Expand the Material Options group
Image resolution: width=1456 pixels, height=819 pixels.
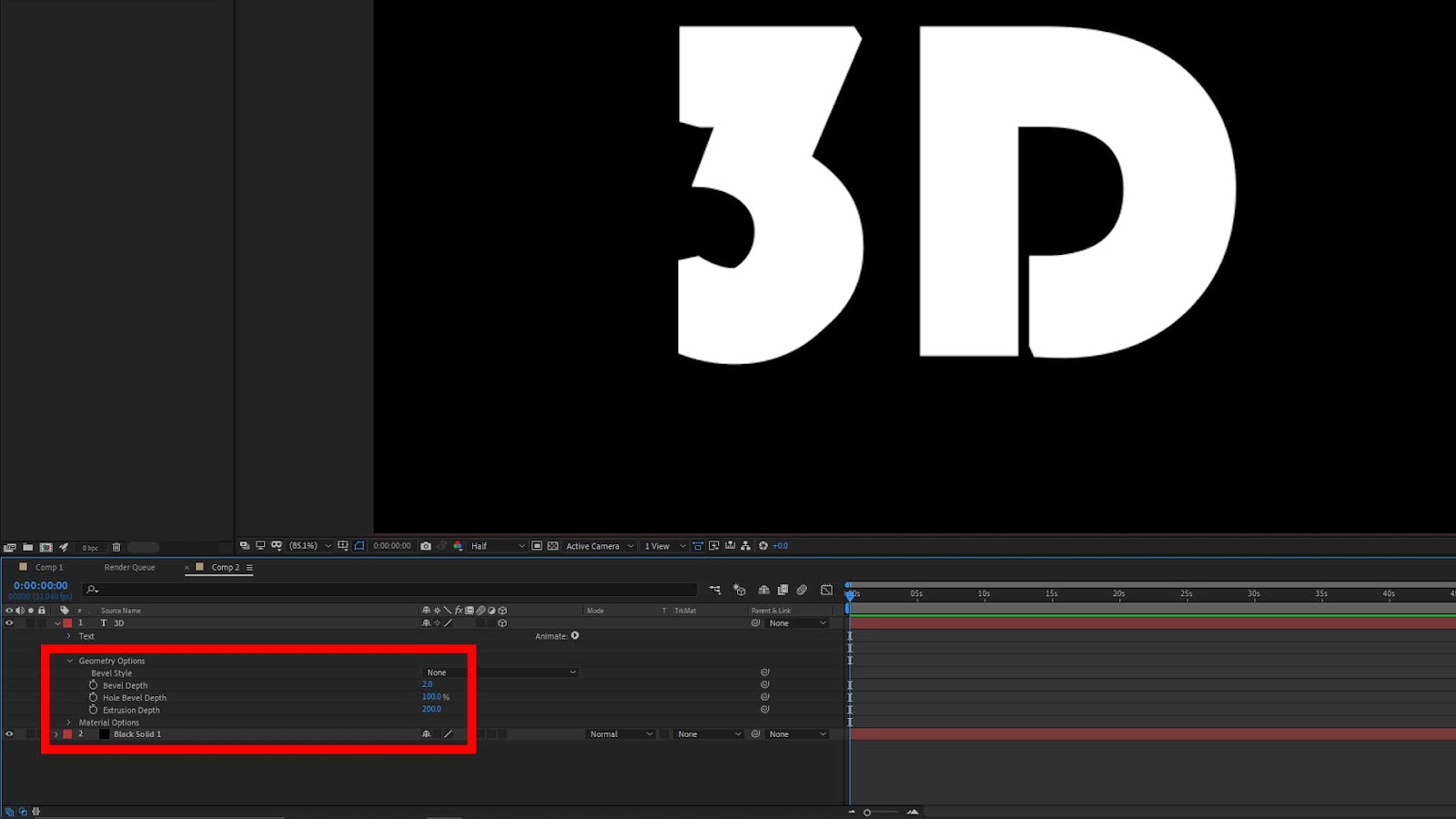click(x=69, y=723)
